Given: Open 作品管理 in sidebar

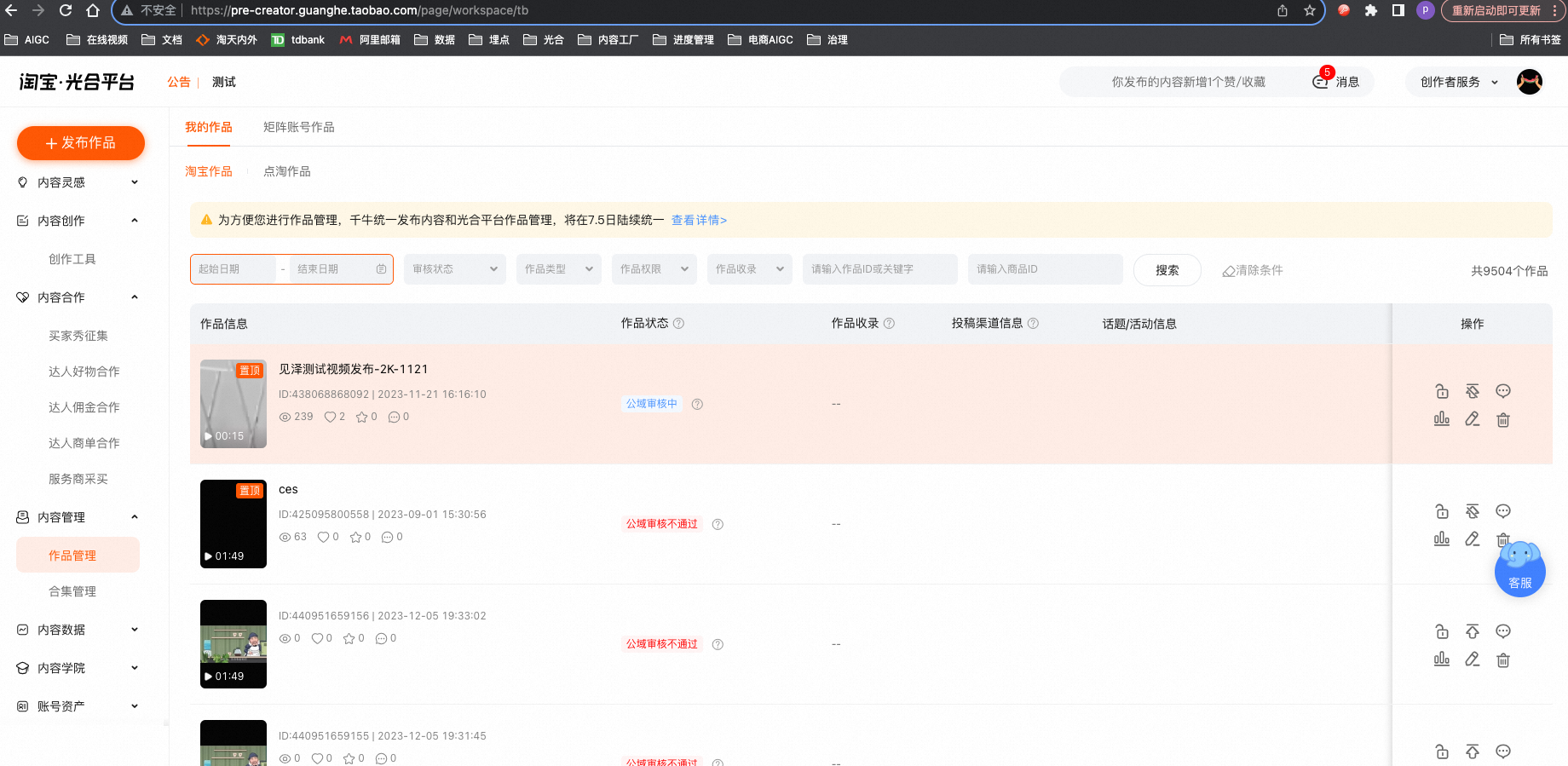Looking at the screenshot, I should coord(78,556).
